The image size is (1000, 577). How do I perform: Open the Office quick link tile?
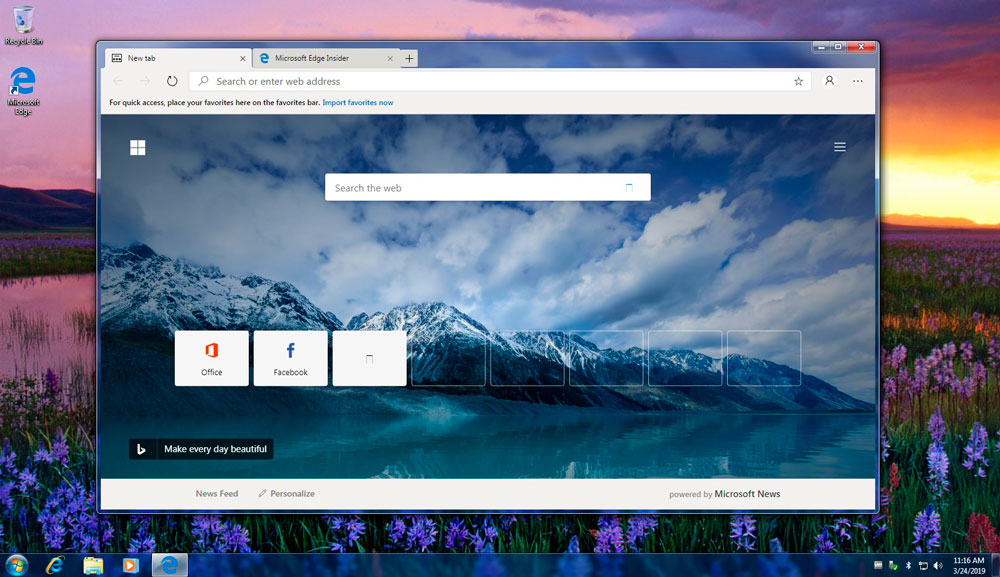pos(211,357)
